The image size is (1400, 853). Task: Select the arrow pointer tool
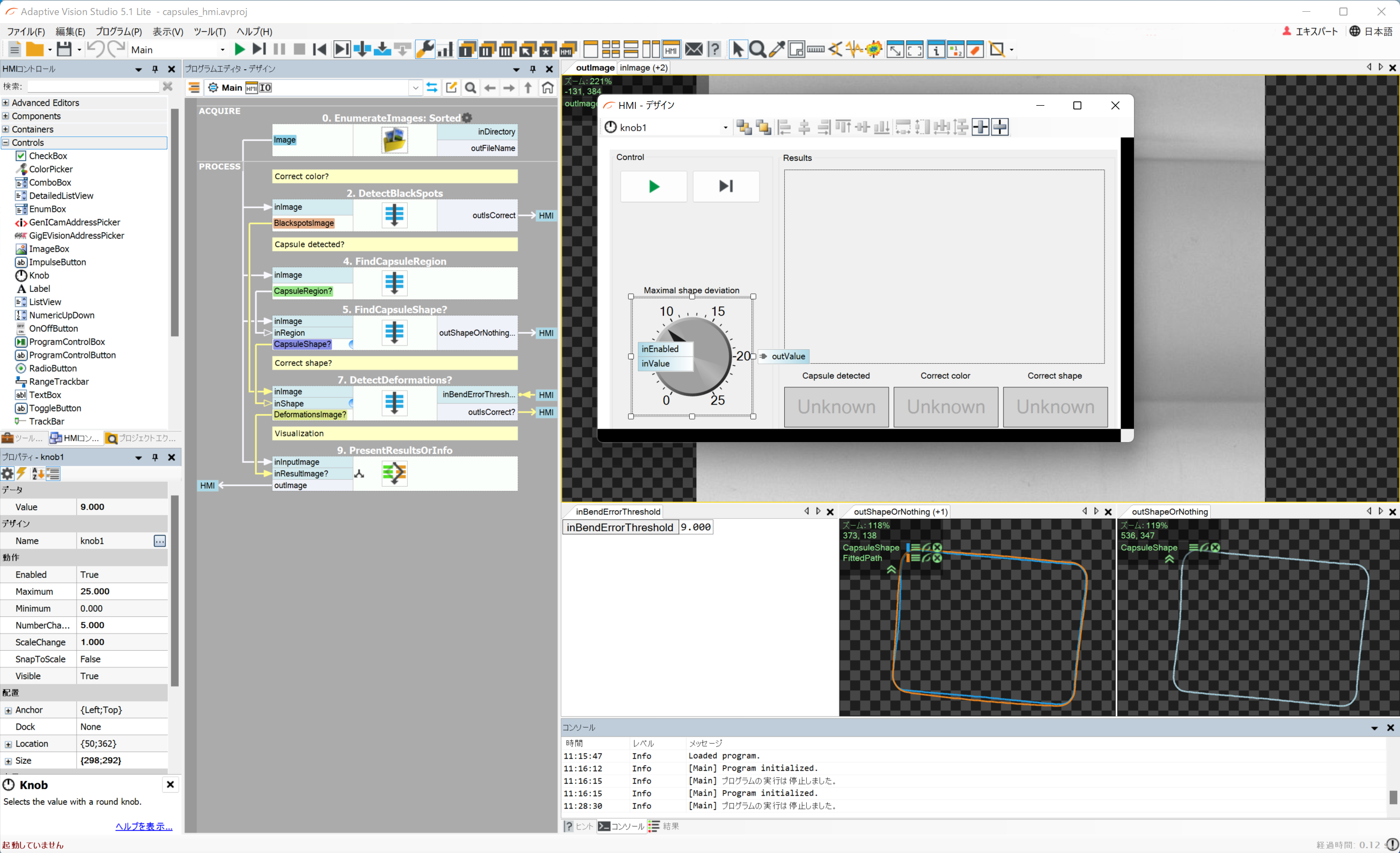pyautogui.click(x=738, y=49)
